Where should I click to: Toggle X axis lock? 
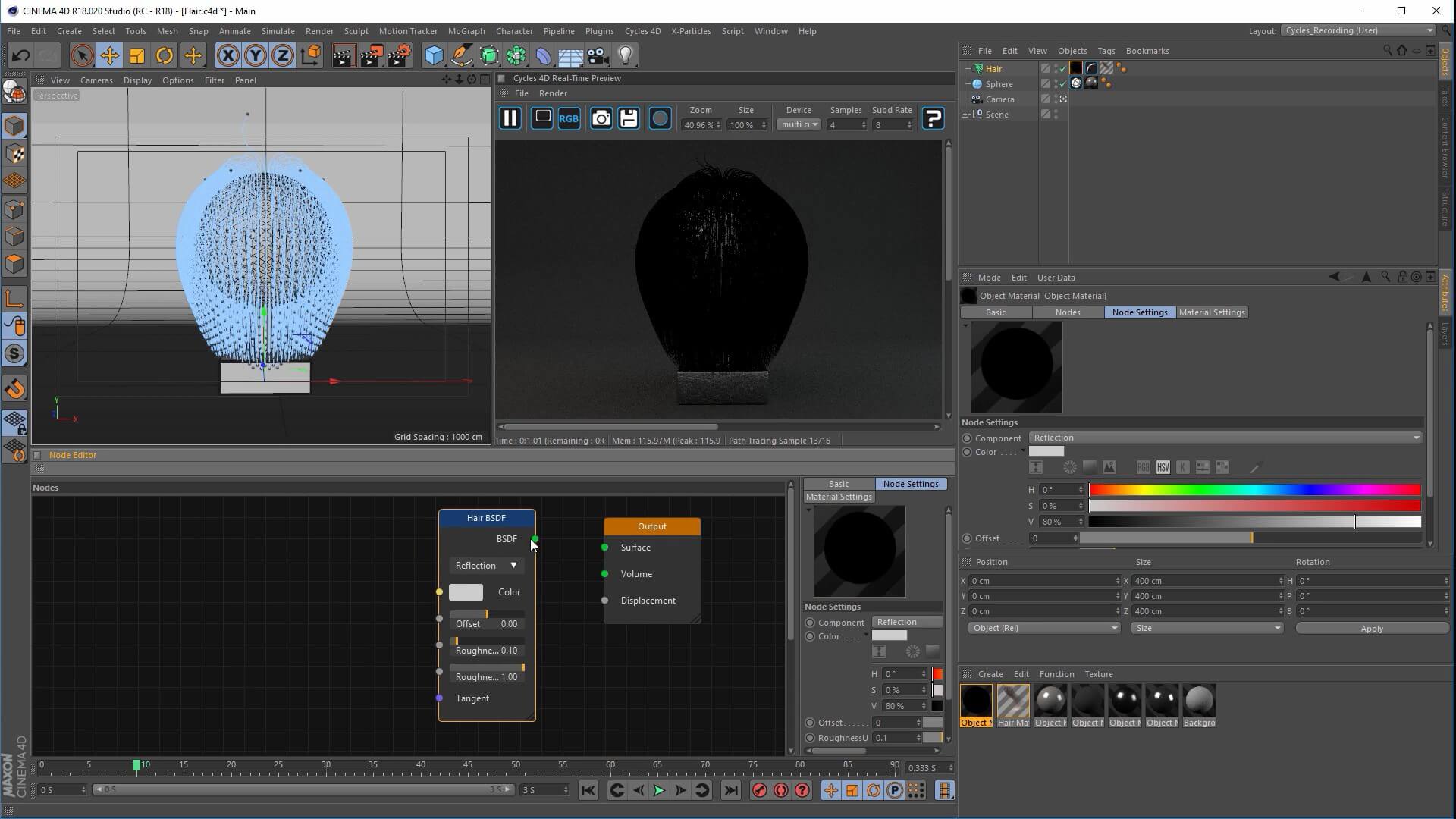(x=227, y=55)
